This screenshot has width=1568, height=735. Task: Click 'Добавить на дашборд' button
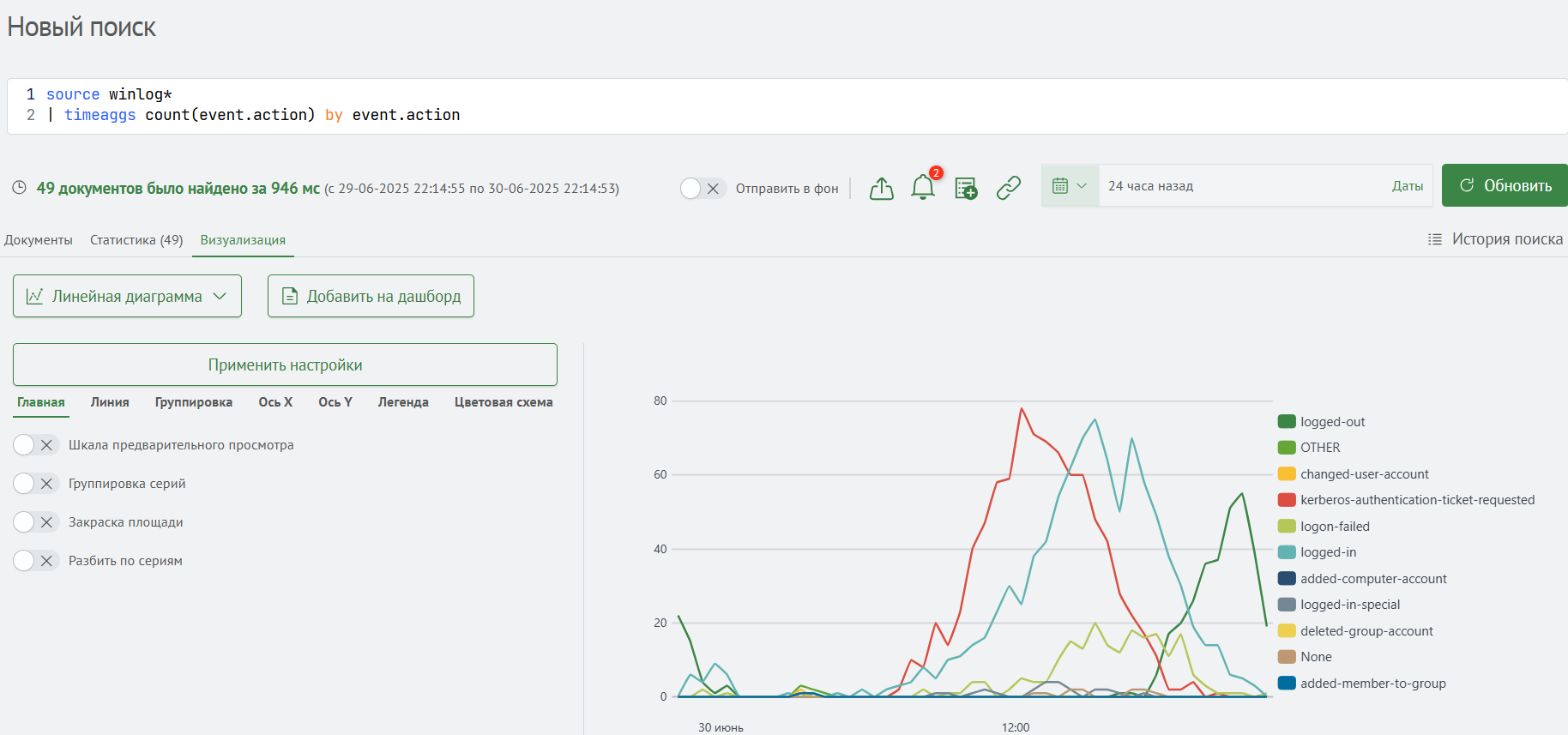pos(371,296)
